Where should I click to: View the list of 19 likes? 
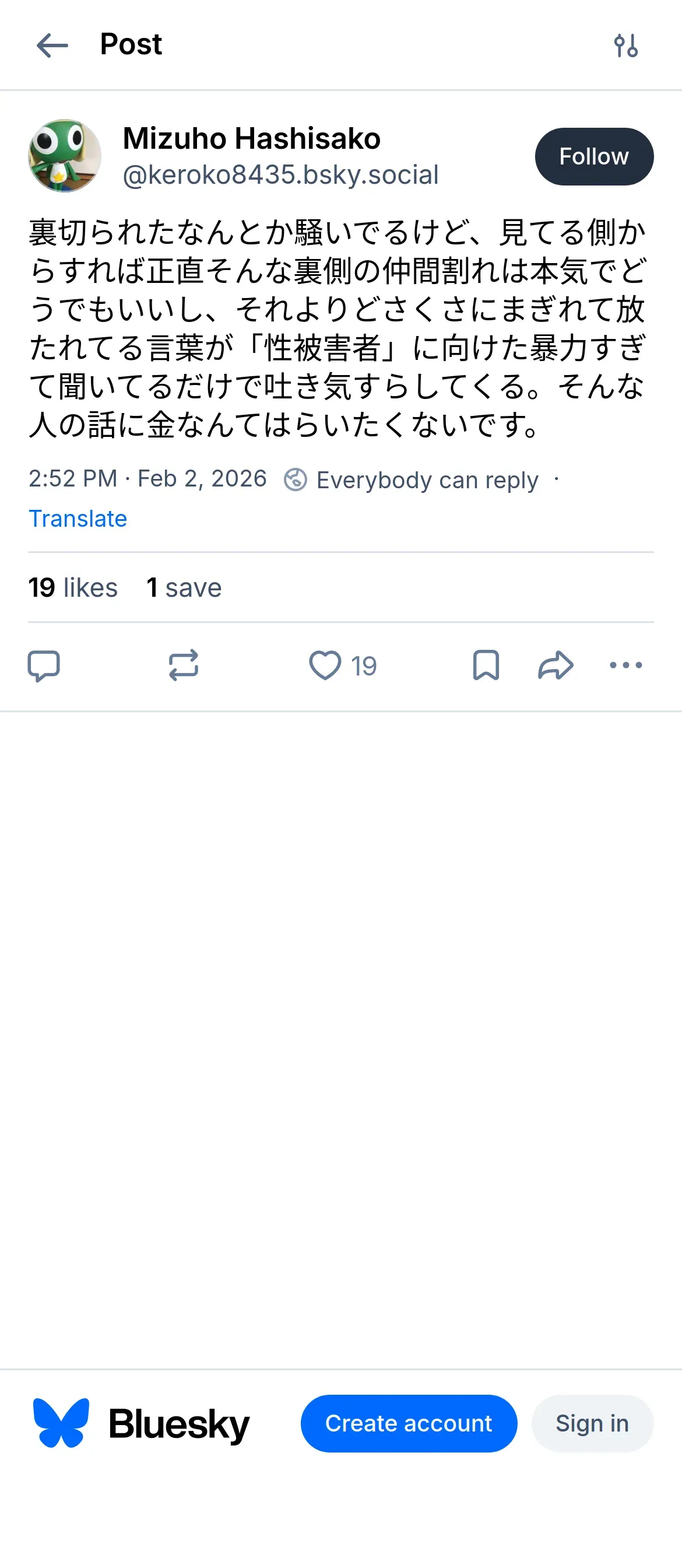pos(73,588)
